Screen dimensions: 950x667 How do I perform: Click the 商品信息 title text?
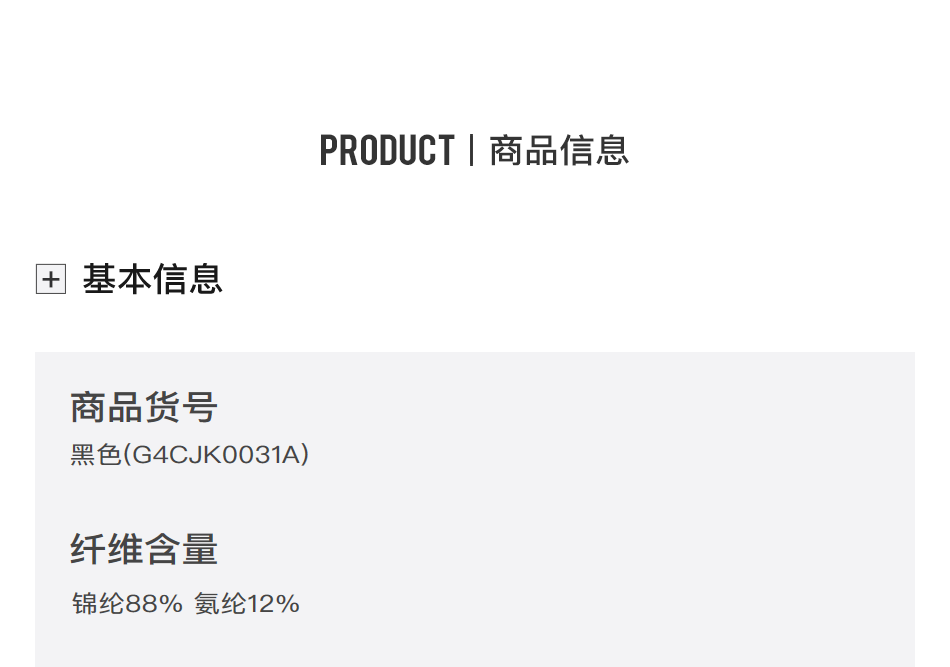559,151
